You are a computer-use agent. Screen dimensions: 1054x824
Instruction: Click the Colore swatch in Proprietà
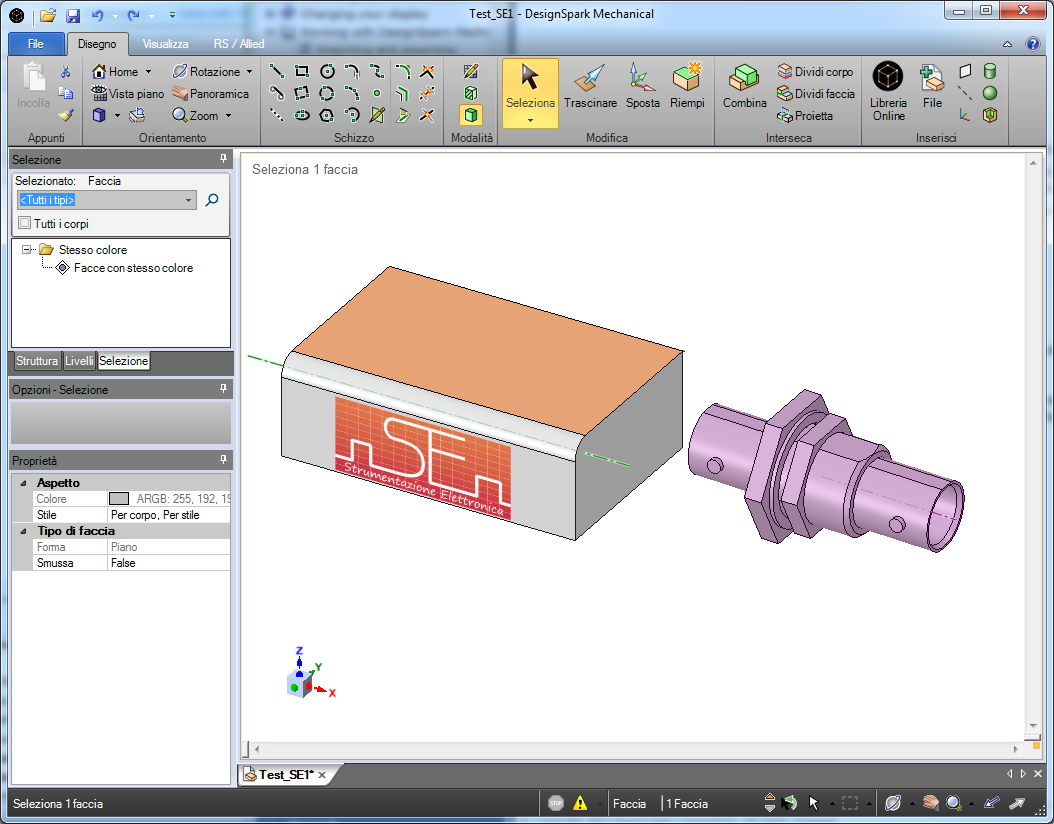[x=119, y=499]
